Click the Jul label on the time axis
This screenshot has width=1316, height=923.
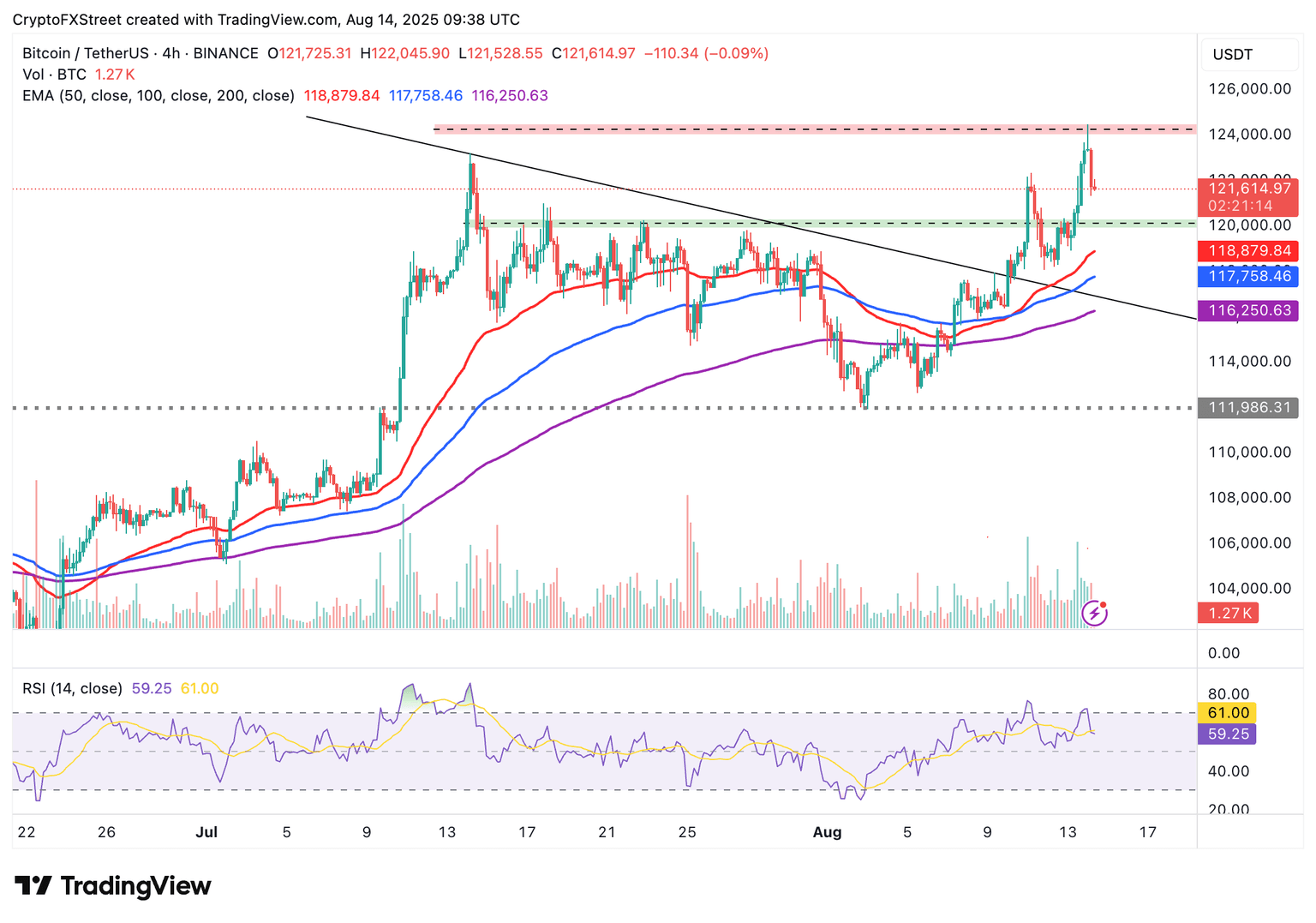[206, 831]
